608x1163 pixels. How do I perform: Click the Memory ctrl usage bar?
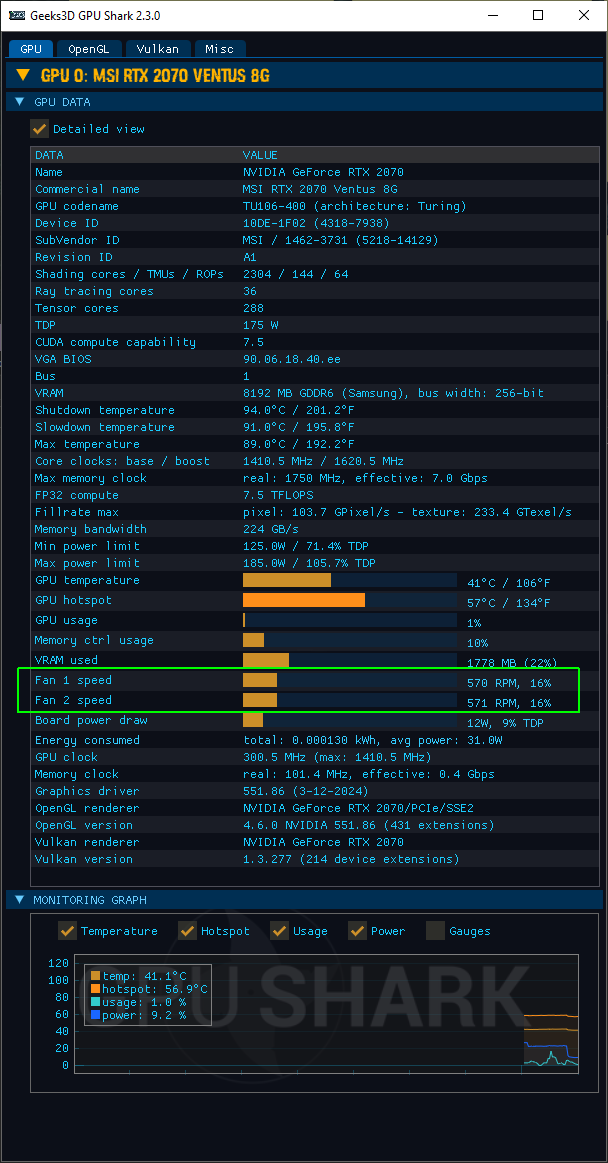tap(350, 640)
